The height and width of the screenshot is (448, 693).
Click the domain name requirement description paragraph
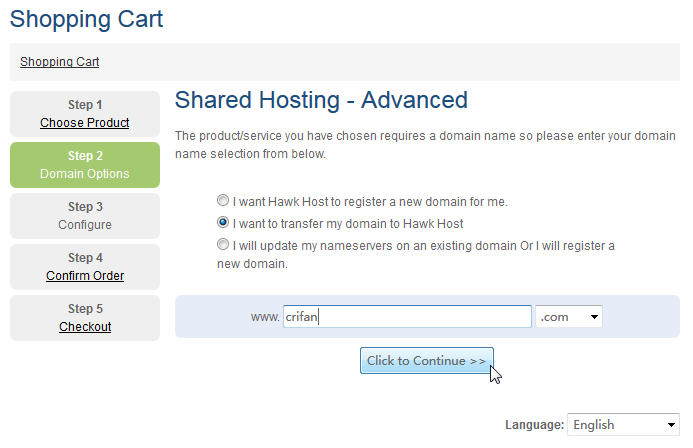pos(424,145)
